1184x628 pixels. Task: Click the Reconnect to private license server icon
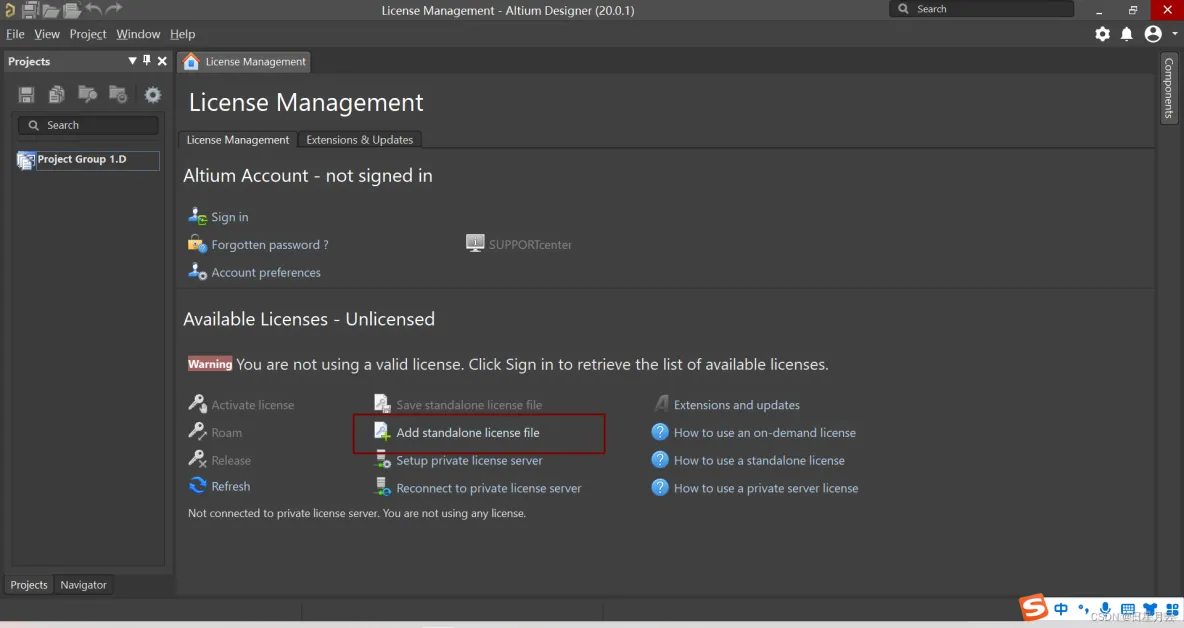(x=383, y=487)
